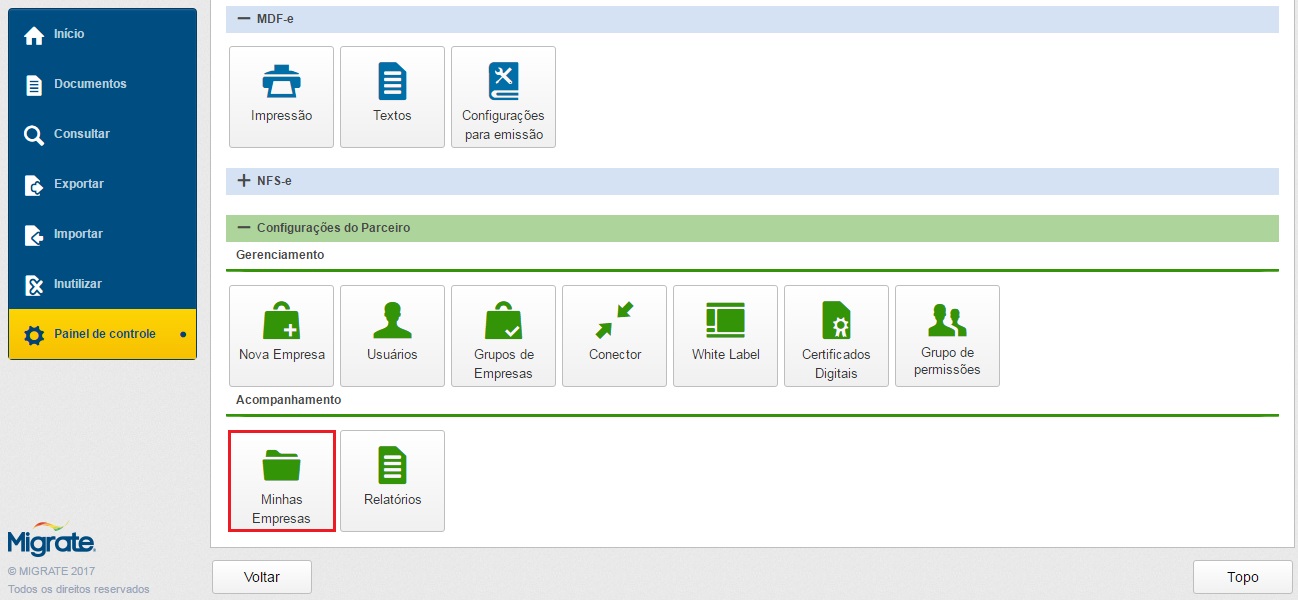Open the Usuários tile
The height and width of the screenshot is (600, 1298).
pos(392,336)
